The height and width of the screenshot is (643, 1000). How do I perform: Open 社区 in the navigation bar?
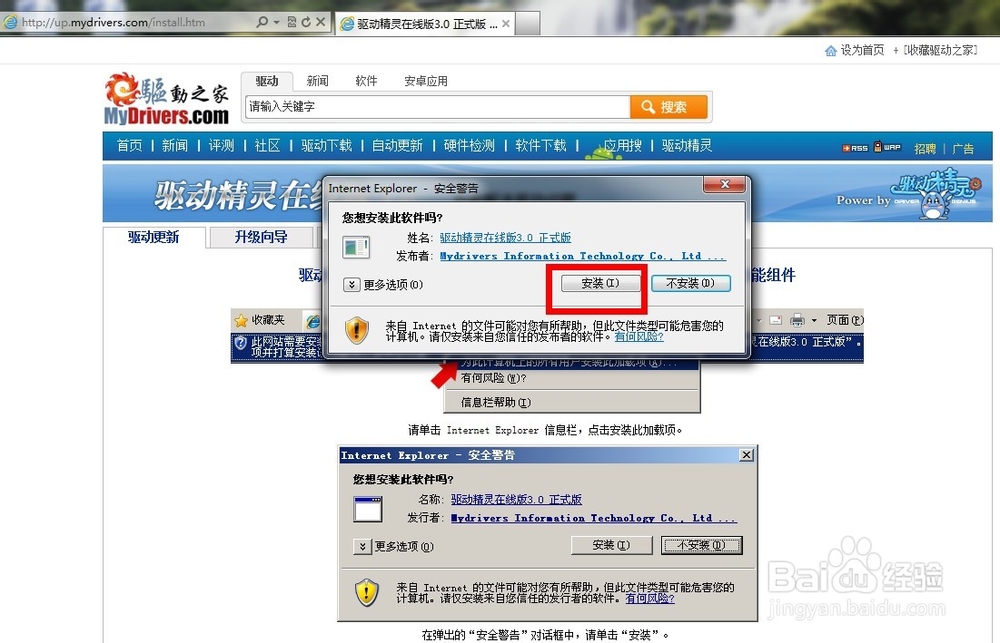(x=267, y=145)
